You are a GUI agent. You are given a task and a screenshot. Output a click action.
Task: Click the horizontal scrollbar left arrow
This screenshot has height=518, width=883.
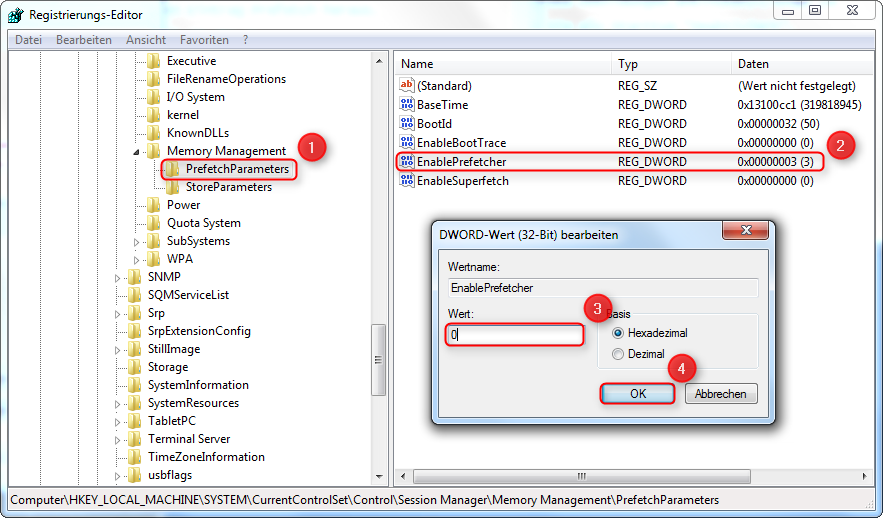tap(403, 476)
